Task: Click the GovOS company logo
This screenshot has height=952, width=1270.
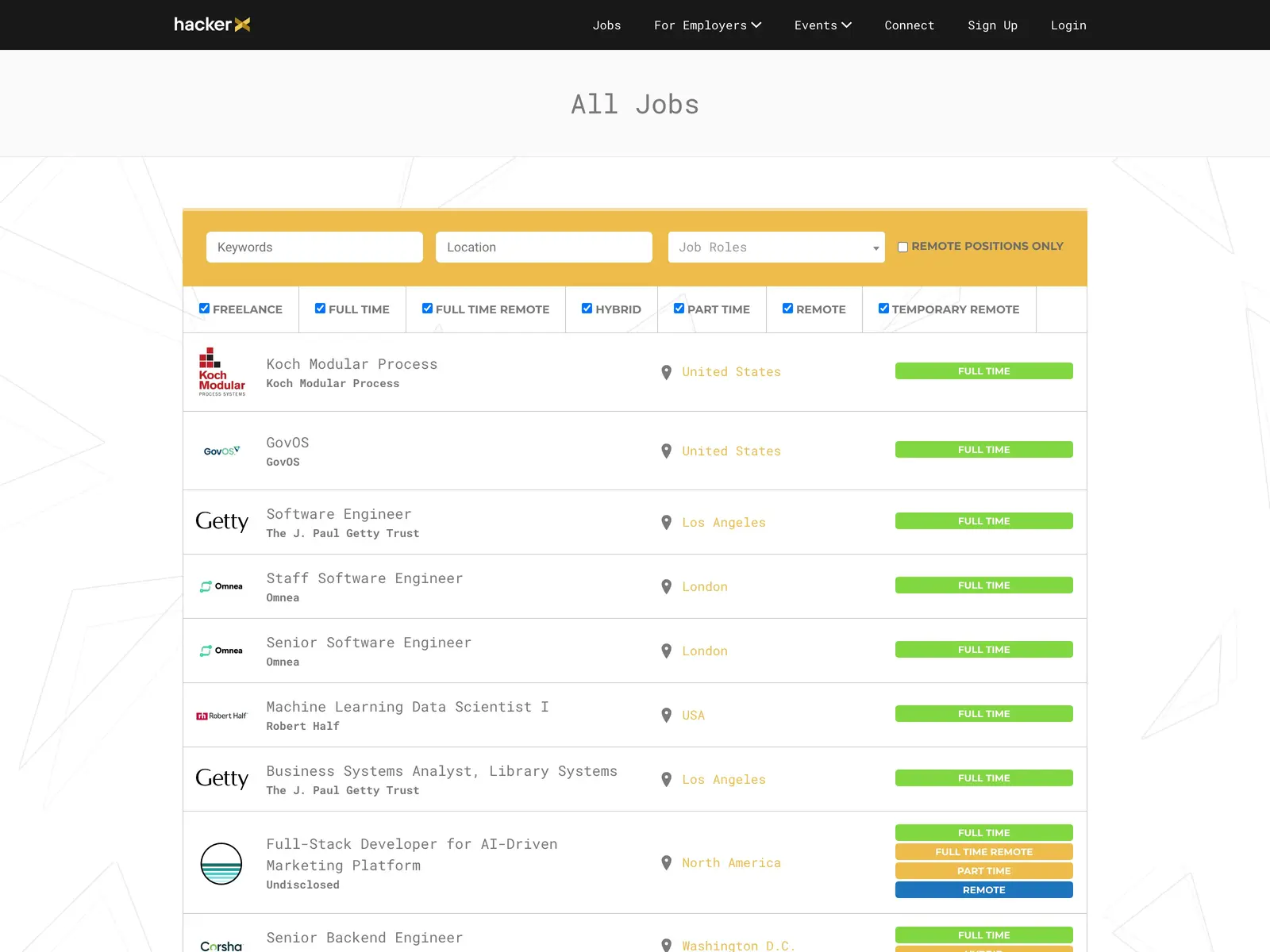Action: pyautogui.click(x=222, y=451)
